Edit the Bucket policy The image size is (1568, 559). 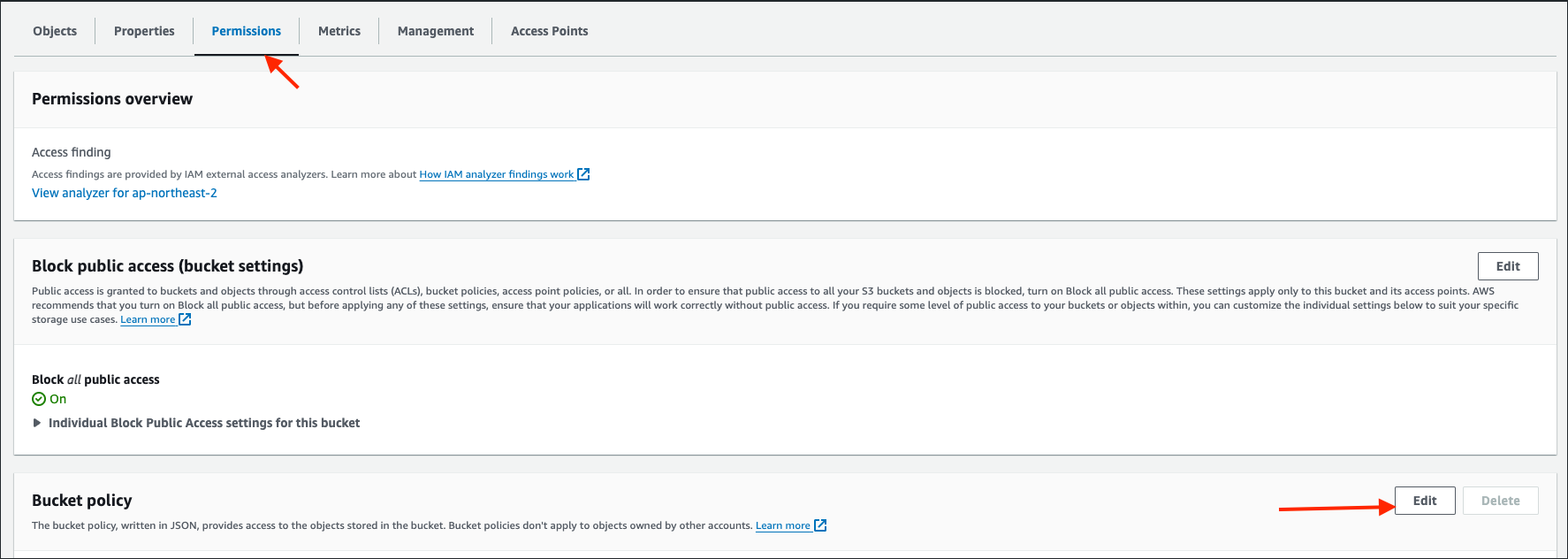1424,501
